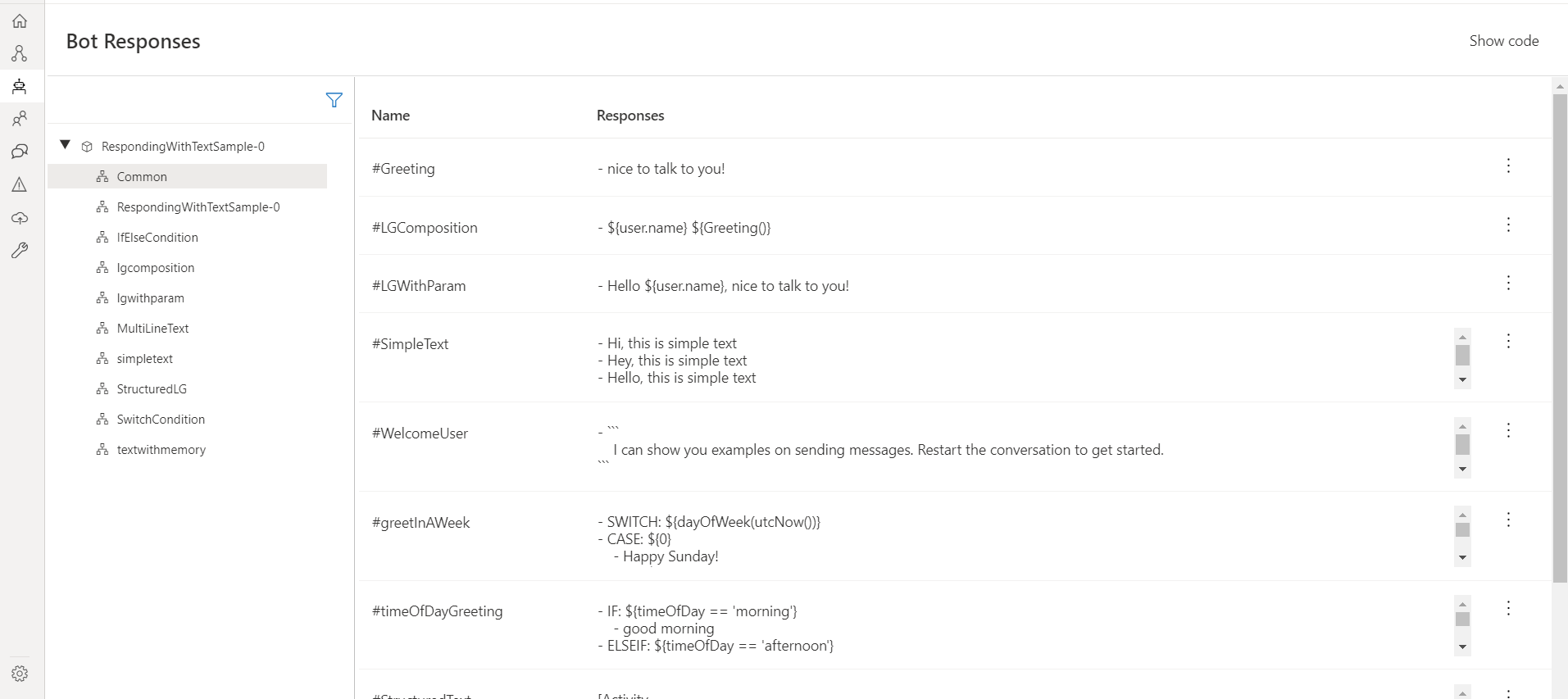Screen dimensions: 1568x699
Task: Open the User Input people icon
Action: 20,119
